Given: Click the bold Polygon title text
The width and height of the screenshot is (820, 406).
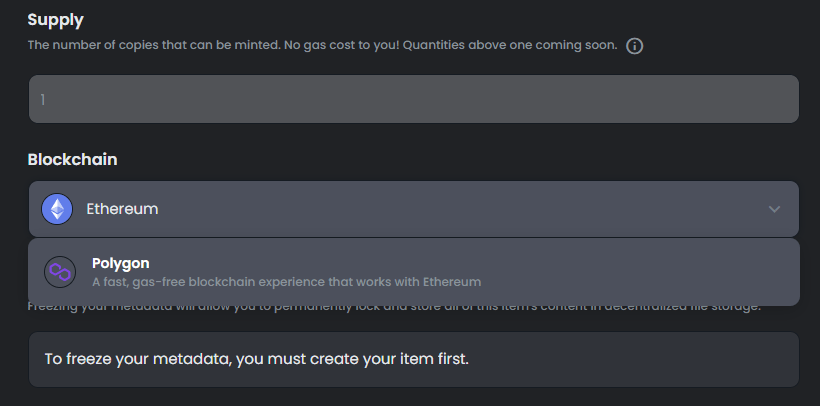Looking at the screenshot, I should [121, 263].
